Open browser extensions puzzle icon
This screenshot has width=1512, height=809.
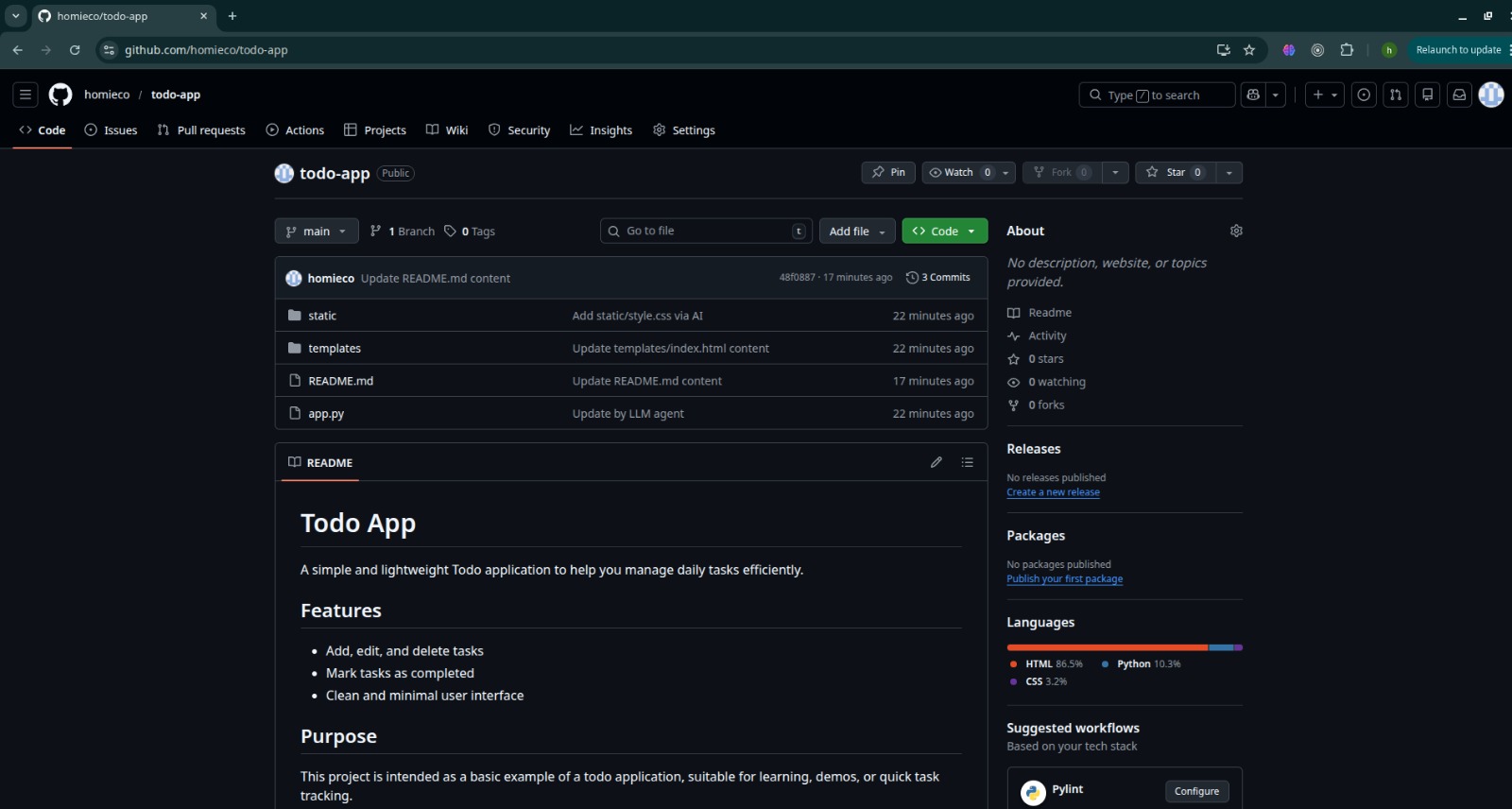[x=1347, y=50]
